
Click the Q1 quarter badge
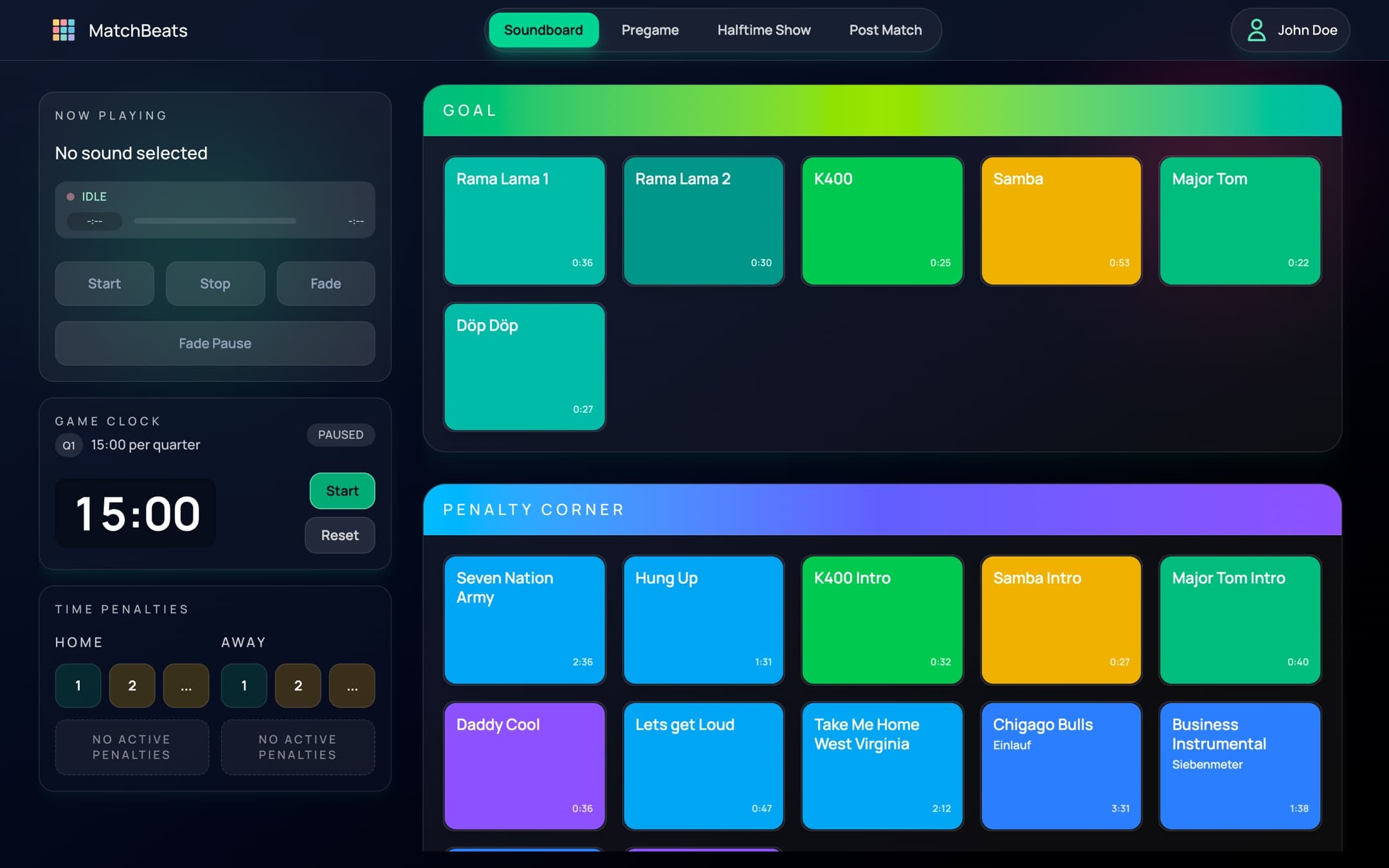point(69,445)
